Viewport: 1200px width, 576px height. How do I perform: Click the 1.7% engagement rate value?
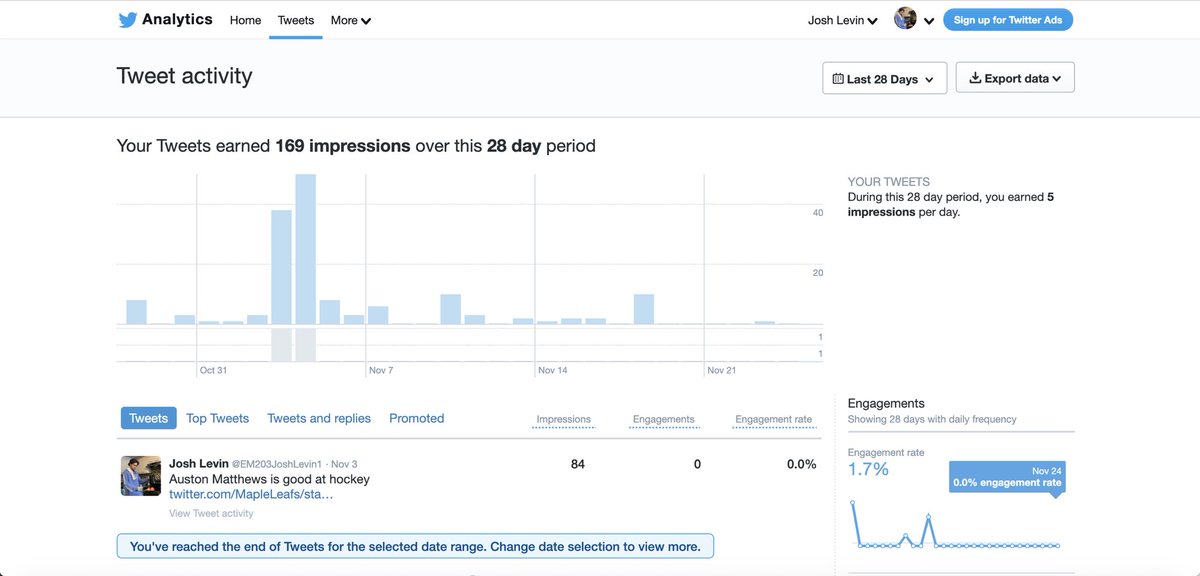point(868,469)
